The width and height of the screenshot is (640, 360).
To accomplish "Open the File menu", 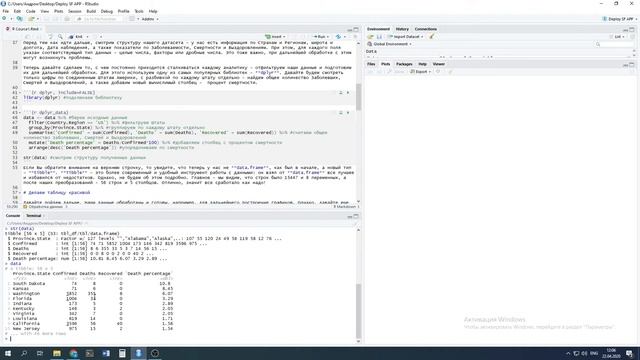I will click(5, 11).
